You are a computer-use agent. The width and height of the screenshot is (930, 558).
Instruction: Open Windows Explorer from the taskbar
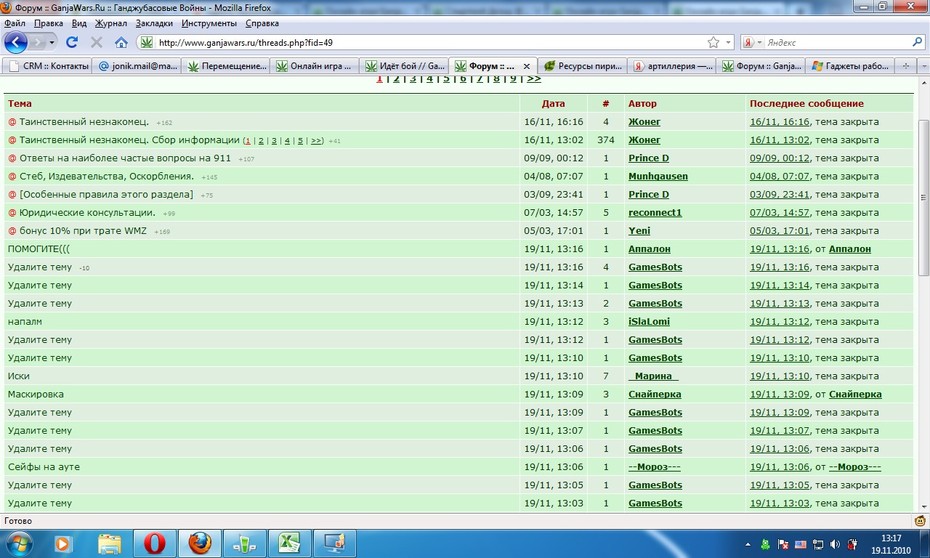[110, 543]
